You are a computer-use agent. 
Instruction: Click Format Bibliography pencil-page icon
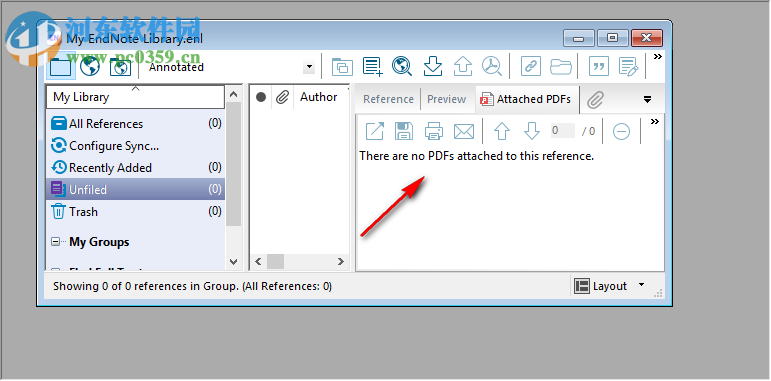pos(628,66)
